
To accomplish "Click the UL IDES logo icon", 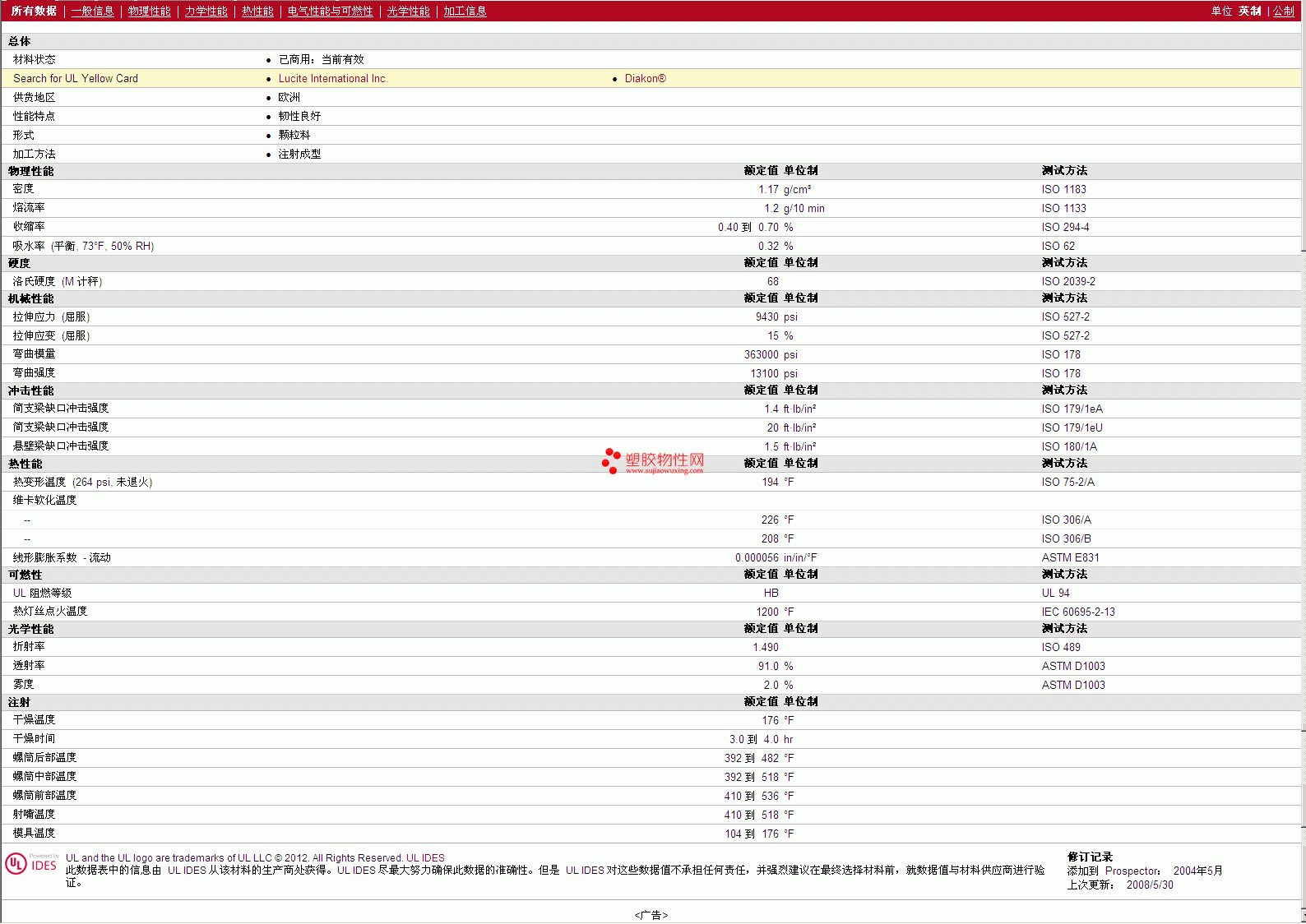I will [x=32, y=864].
